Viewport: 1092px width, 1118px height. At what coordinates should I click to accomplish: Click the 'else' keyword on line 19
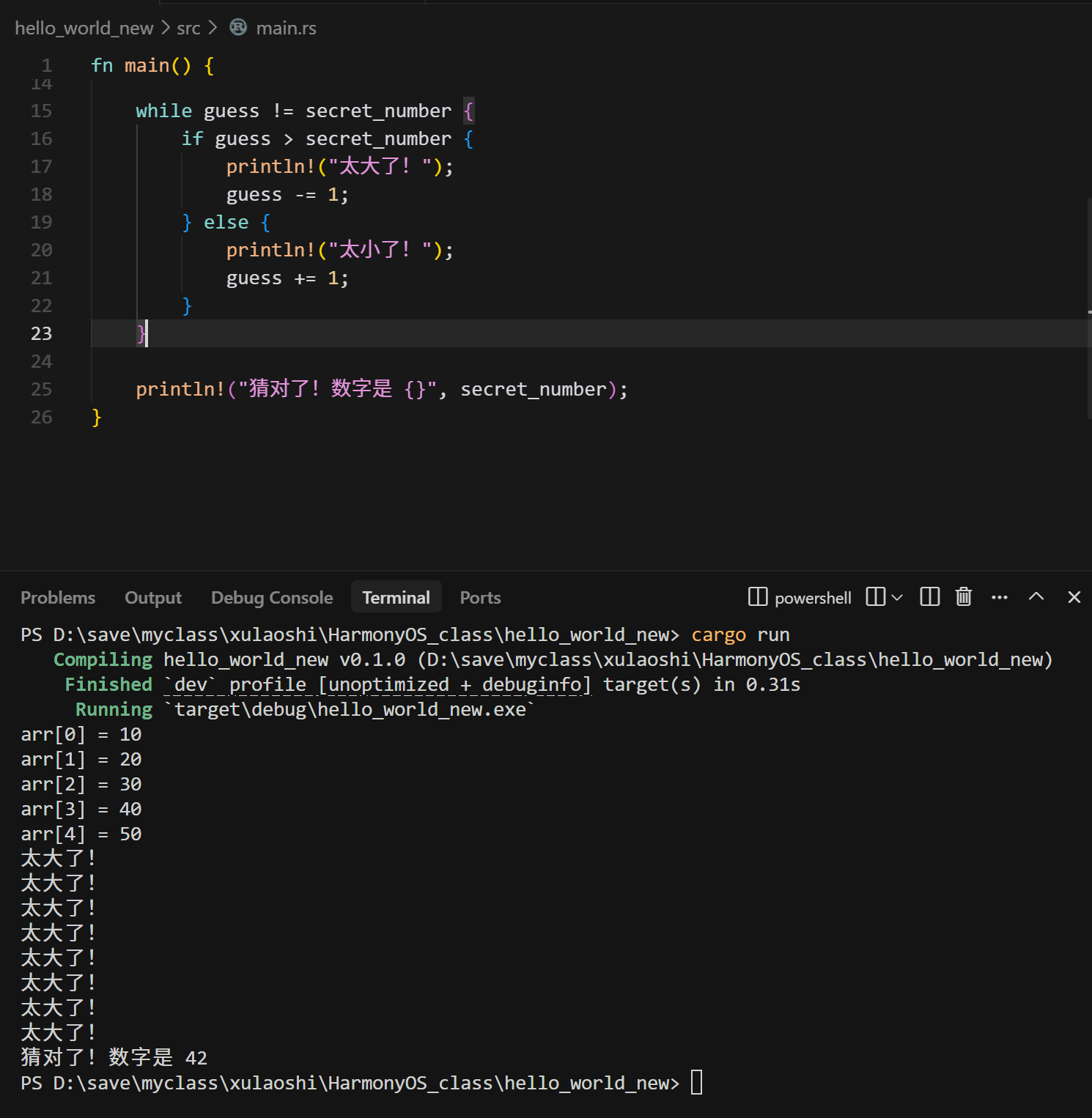click(226, 222)
